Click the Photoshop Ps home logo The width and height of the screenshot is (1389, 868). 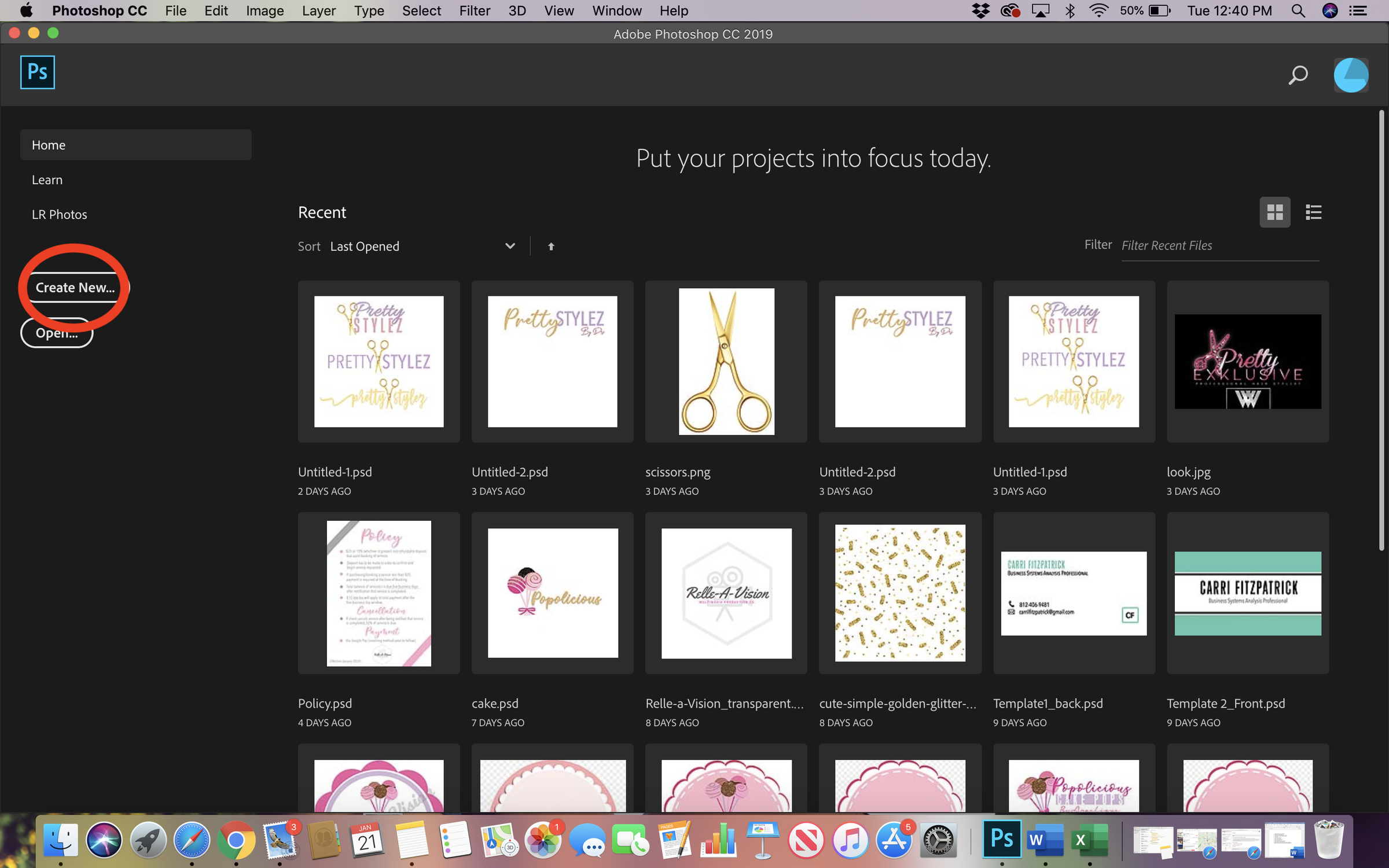click(38, 72)
